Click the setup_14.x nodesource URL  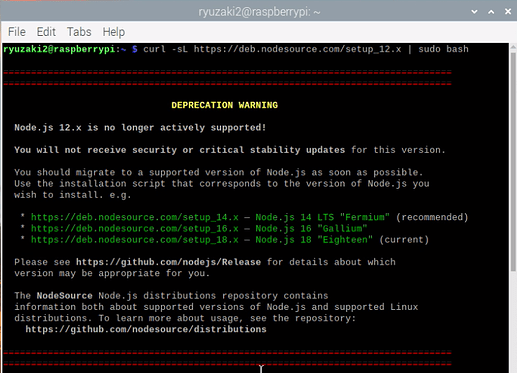point(135,217)
